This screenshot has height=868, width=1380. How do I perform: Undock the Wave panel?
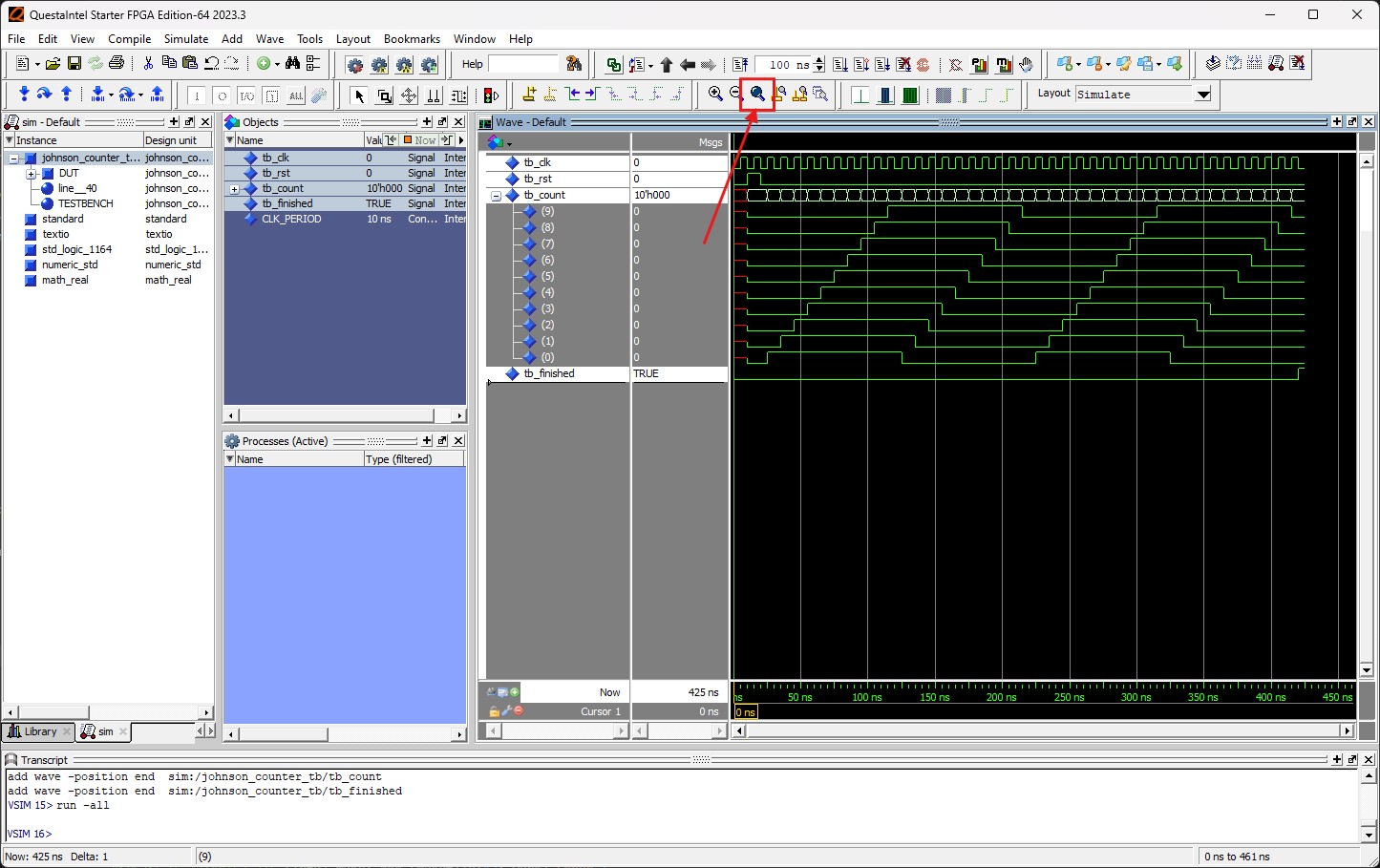coord(1352,122)
